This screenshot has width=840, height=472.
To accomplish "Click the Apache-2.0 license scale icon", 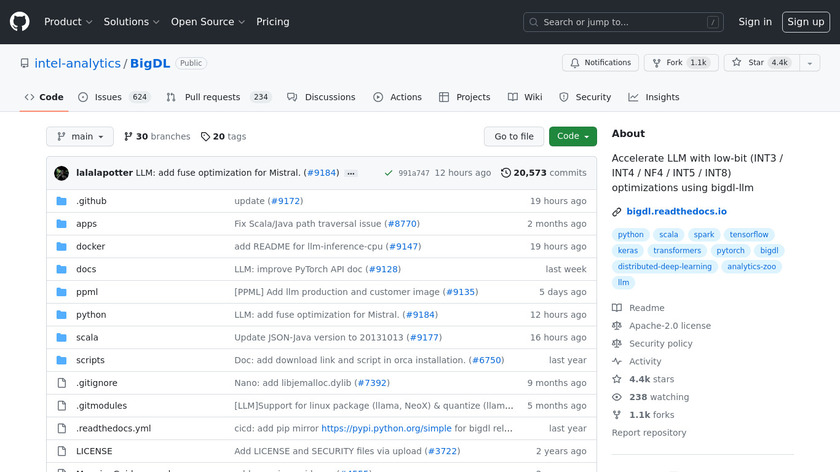I will 617,326.
